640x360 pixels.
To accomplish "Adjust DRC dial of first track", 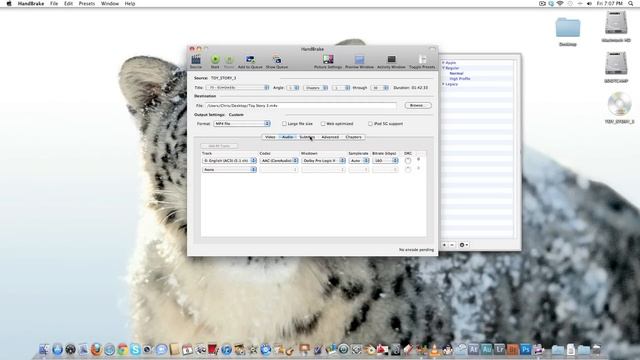I will (x=408, y=161).
